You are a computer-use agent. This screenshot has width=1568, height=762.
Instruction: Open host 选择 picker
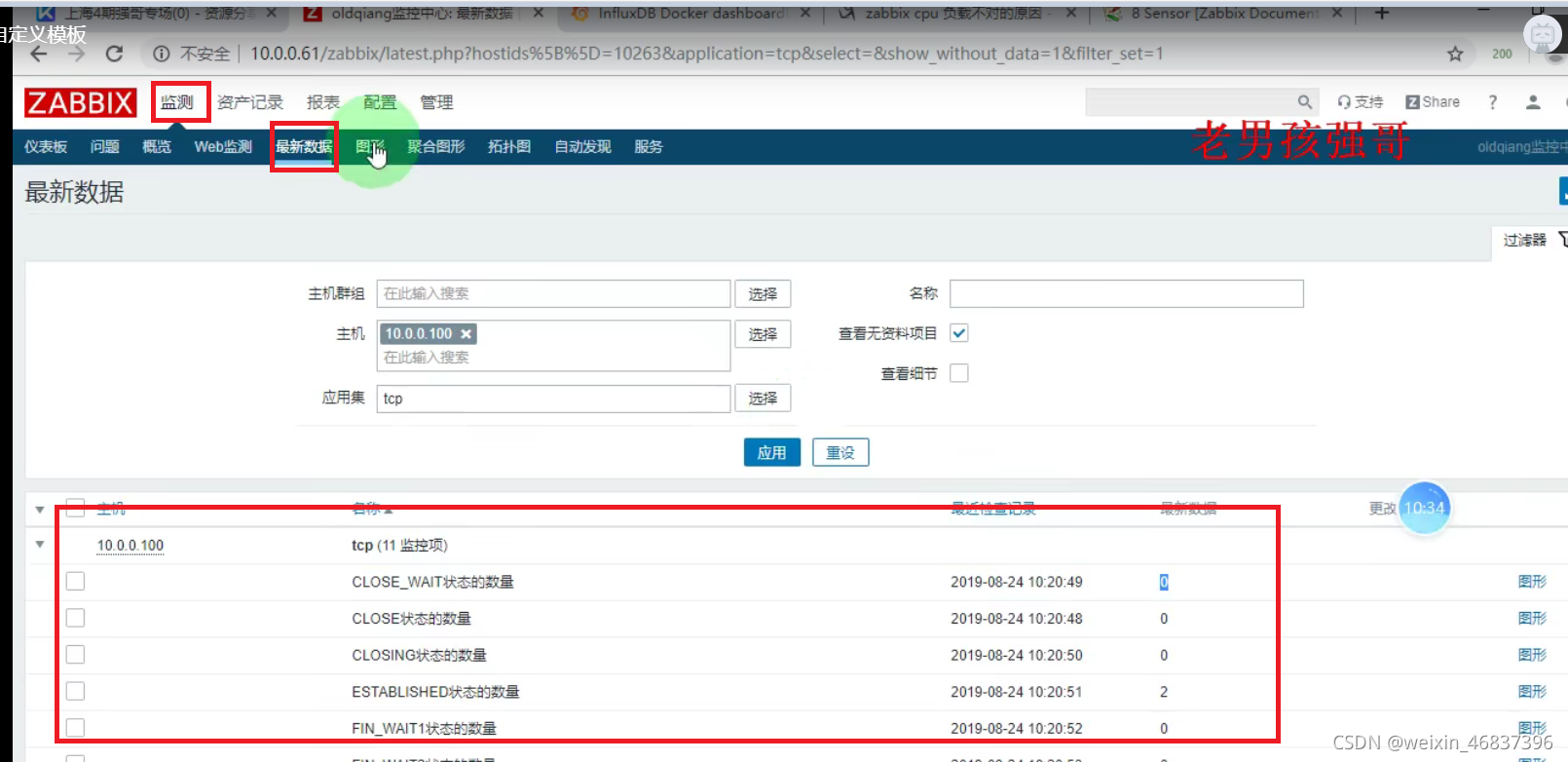tap(763, 334)
